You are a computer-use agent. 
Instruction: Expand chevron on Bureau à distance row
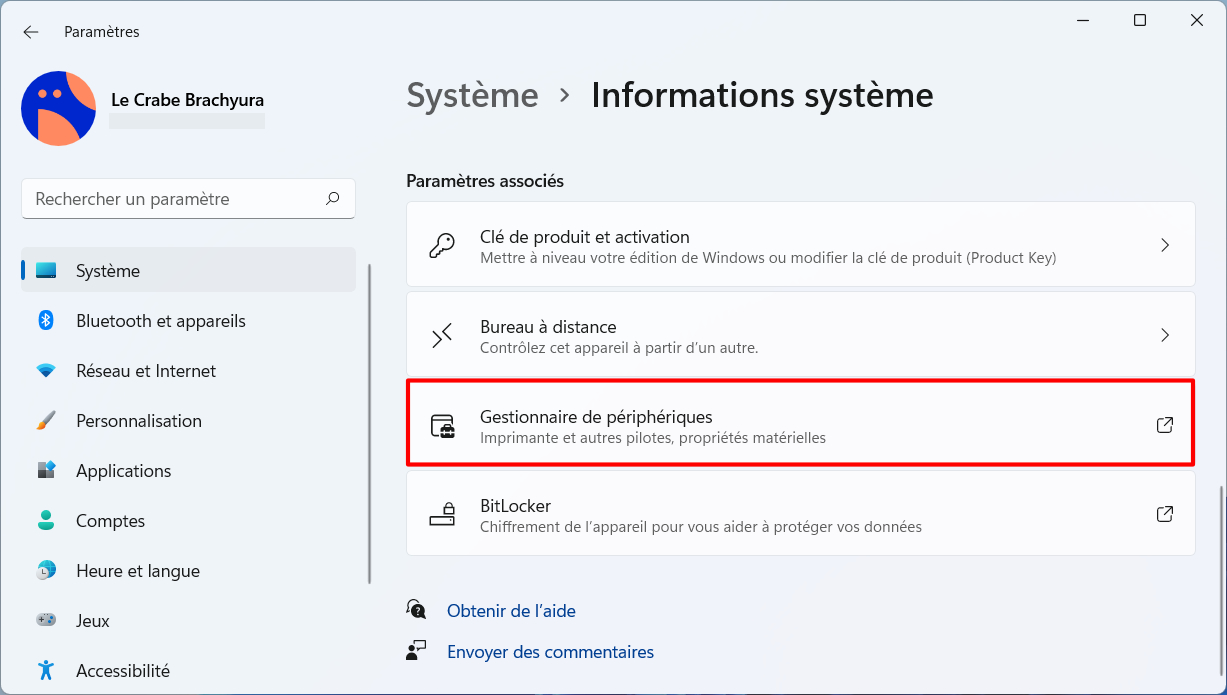click(1165, 335)
